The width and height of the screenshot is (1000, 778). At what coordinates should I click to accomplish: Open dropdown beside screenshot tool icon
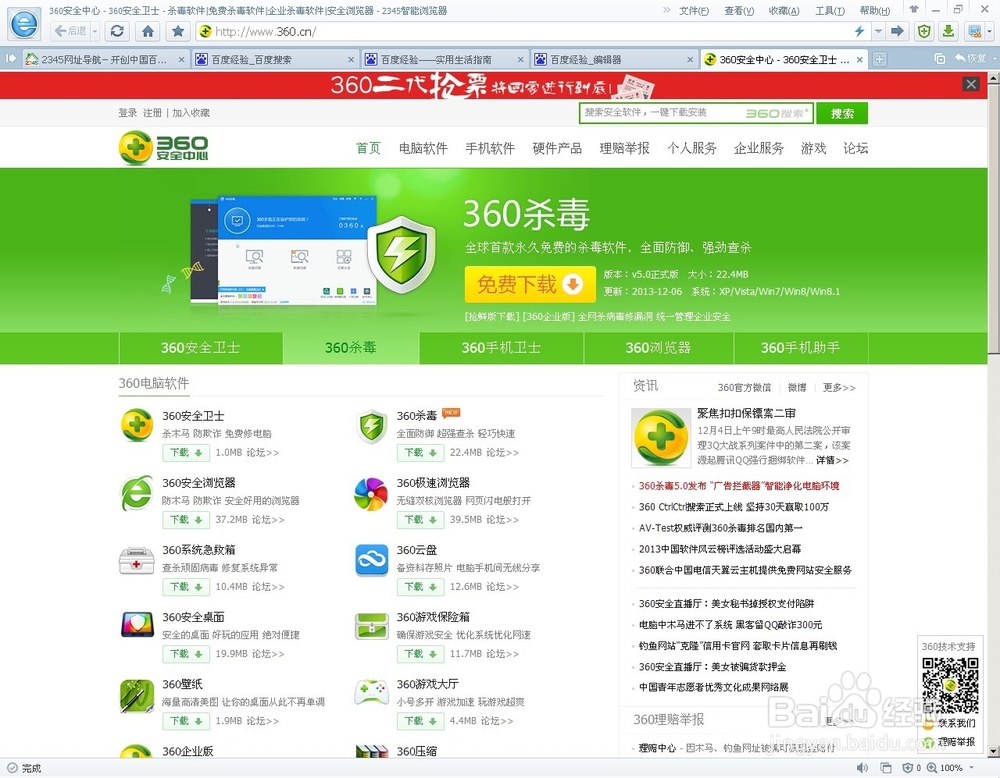990,31
